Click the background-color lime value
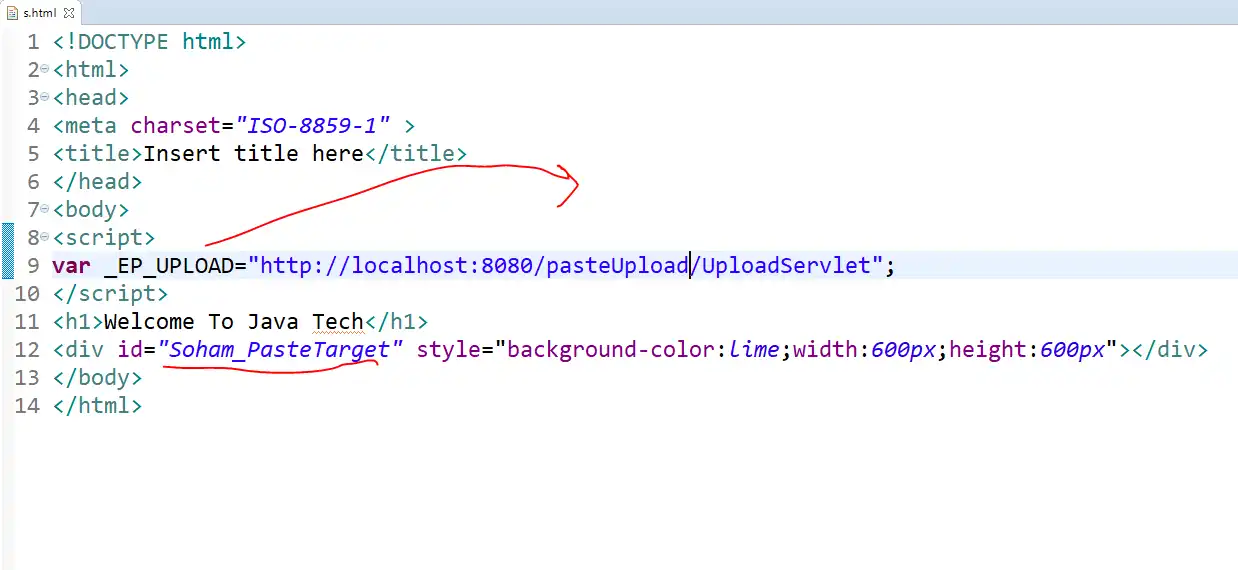Viewport: 1238px width, 570px height. [754, 350]
